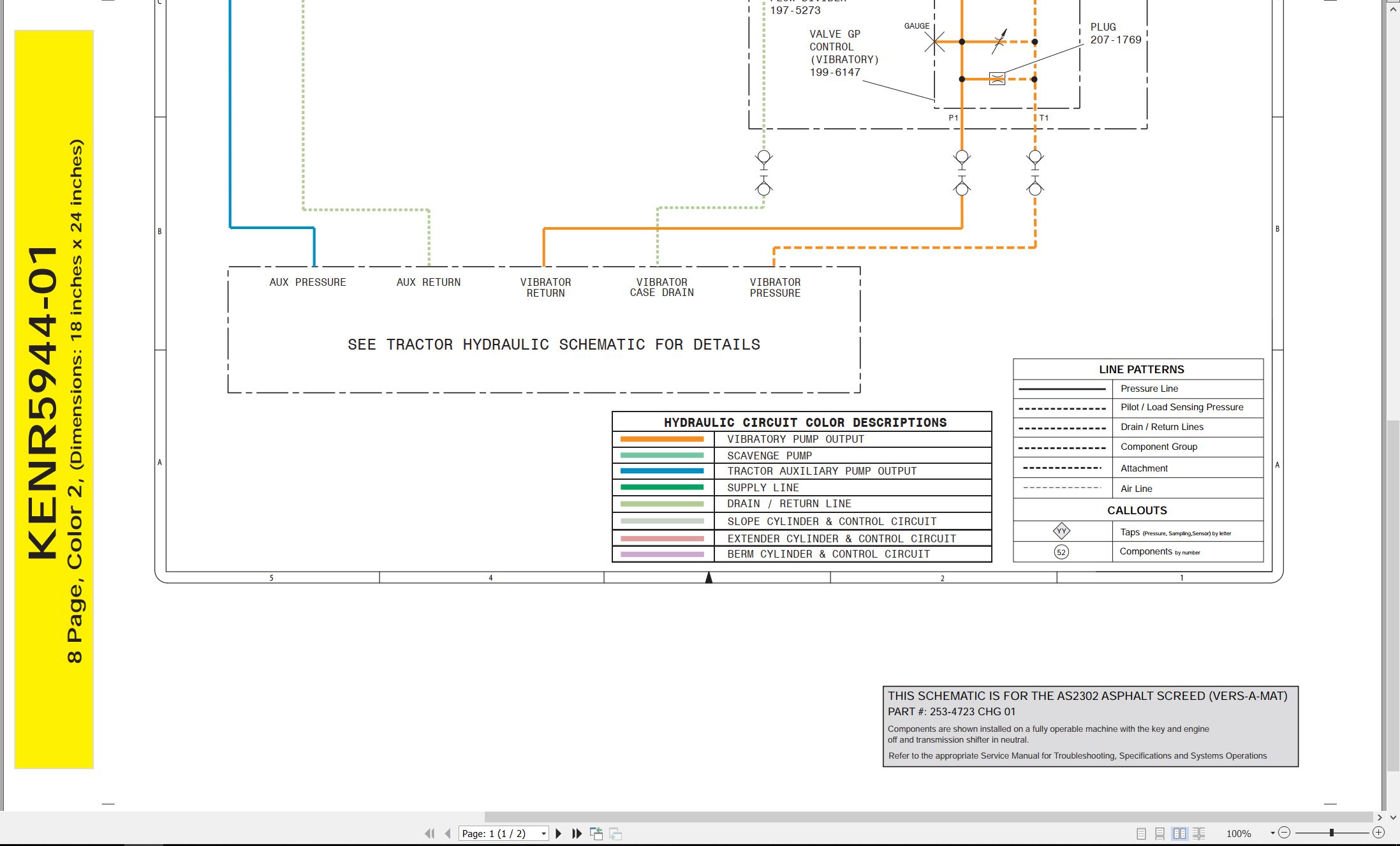Click the horizontal scrollbar right arrow
This screenshot has width=1400, height=846.
(x=1380, y=817)
